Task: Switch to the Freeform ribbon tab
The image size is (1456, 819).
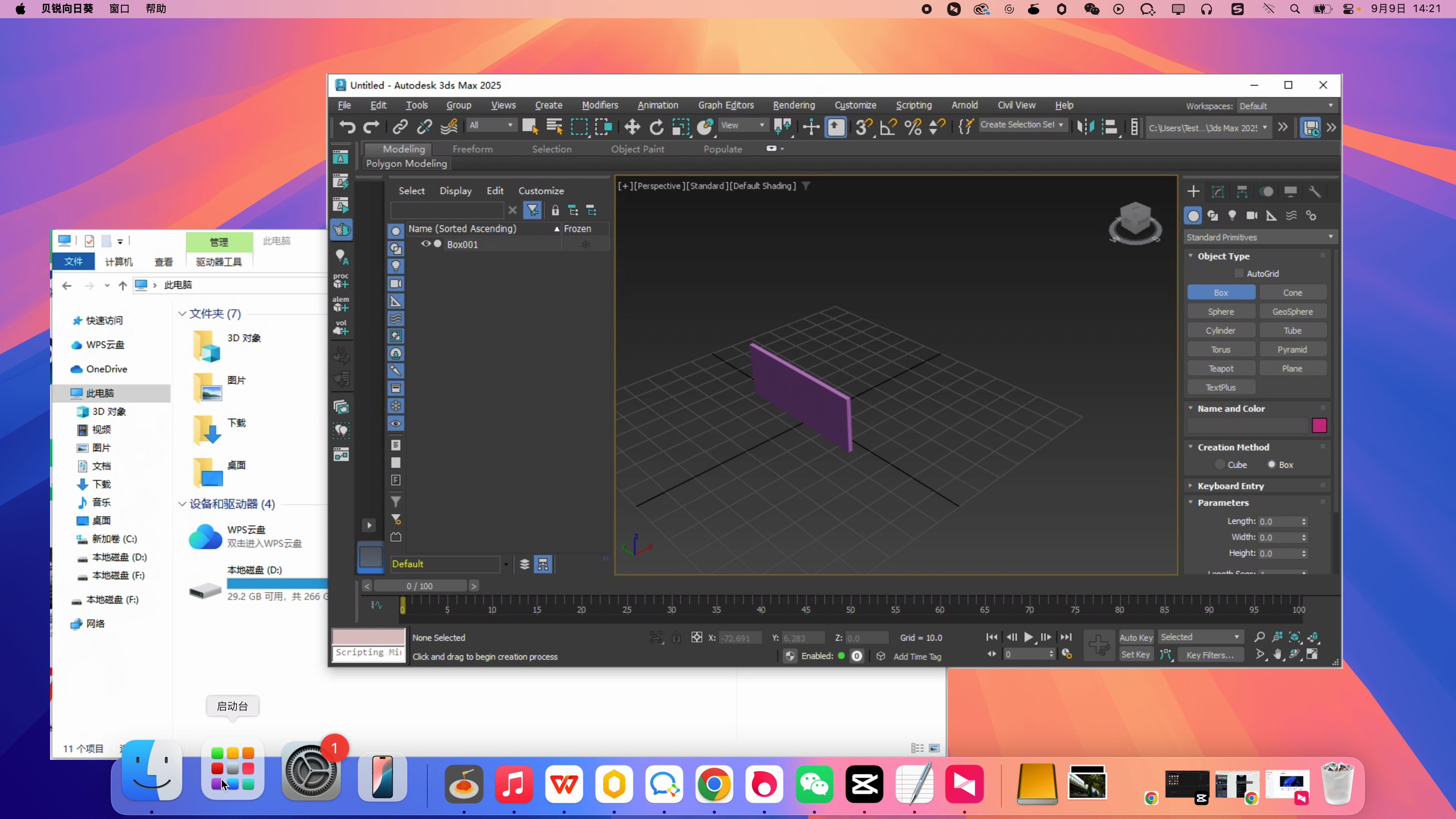Action: 472,149
